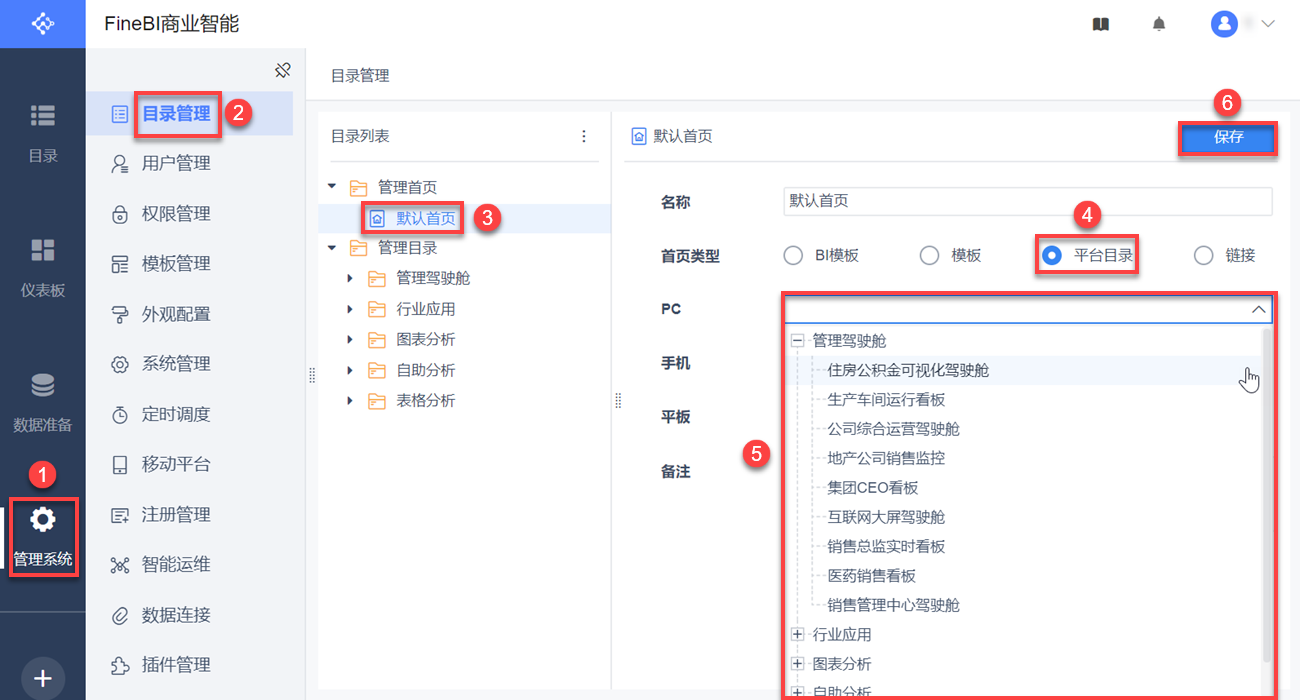Click the 管理首页 folder icon
The image size is (1300, 700).
click(358, 187)
